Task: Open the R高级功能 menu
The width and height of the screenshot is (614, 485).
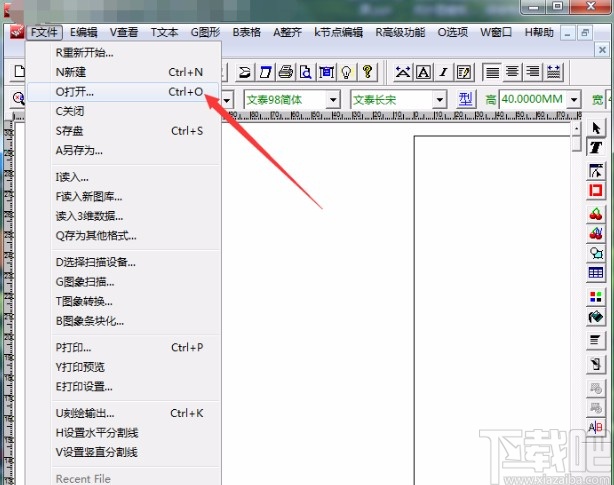Action: pyautogui.click(x=400, y=32)
